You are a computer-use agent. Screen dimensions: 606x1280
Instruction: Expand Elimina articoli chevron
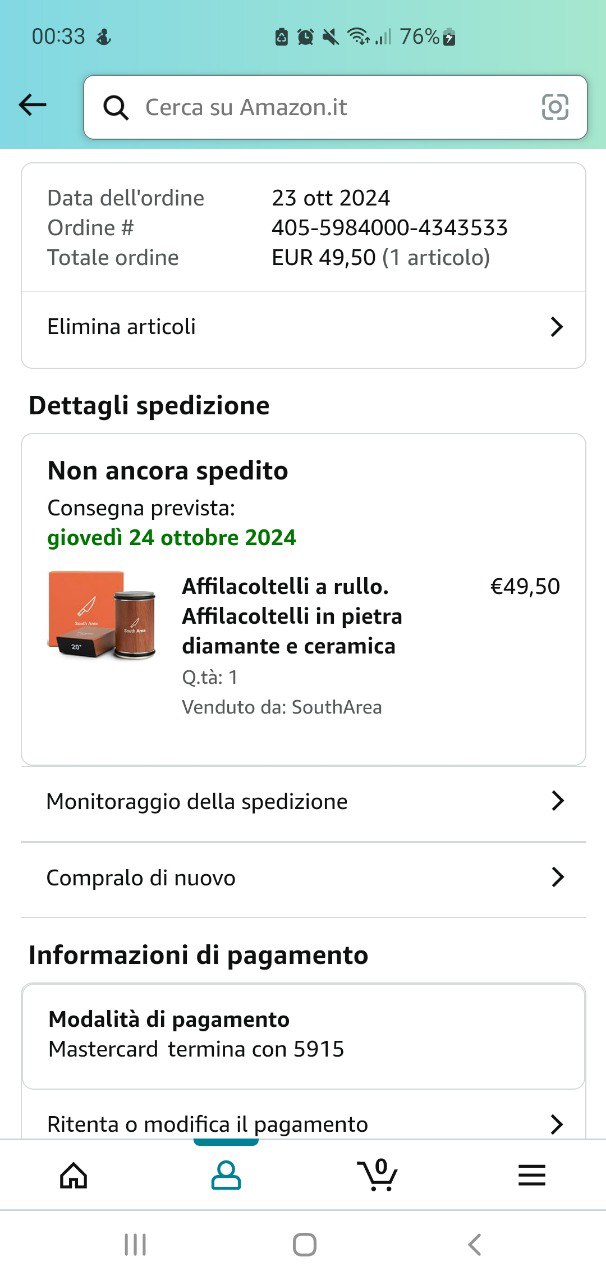(x=557, y=327)
